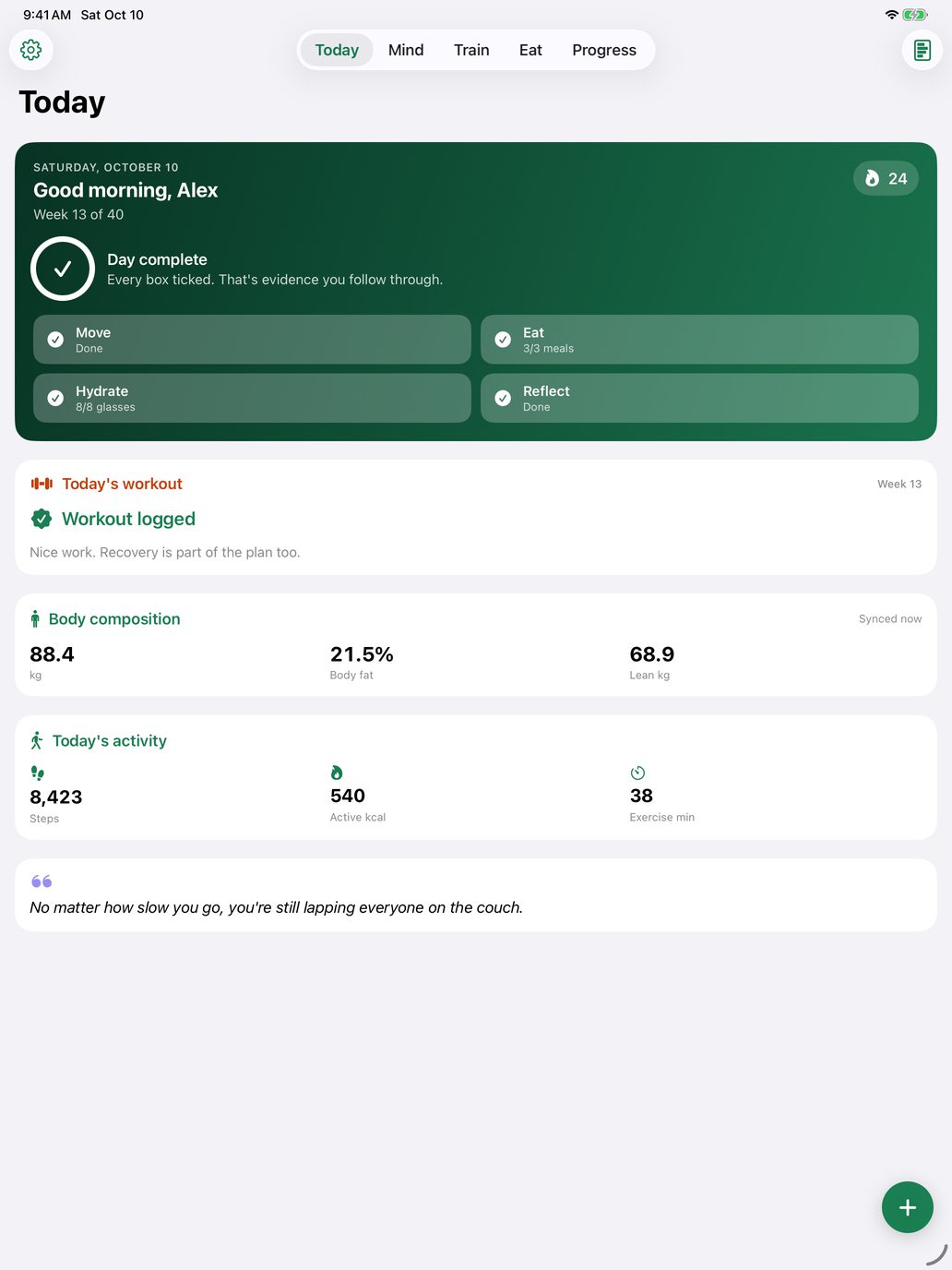Tap the green plus add button
The image size is (952, 1270).
[x=907, y=1207]
